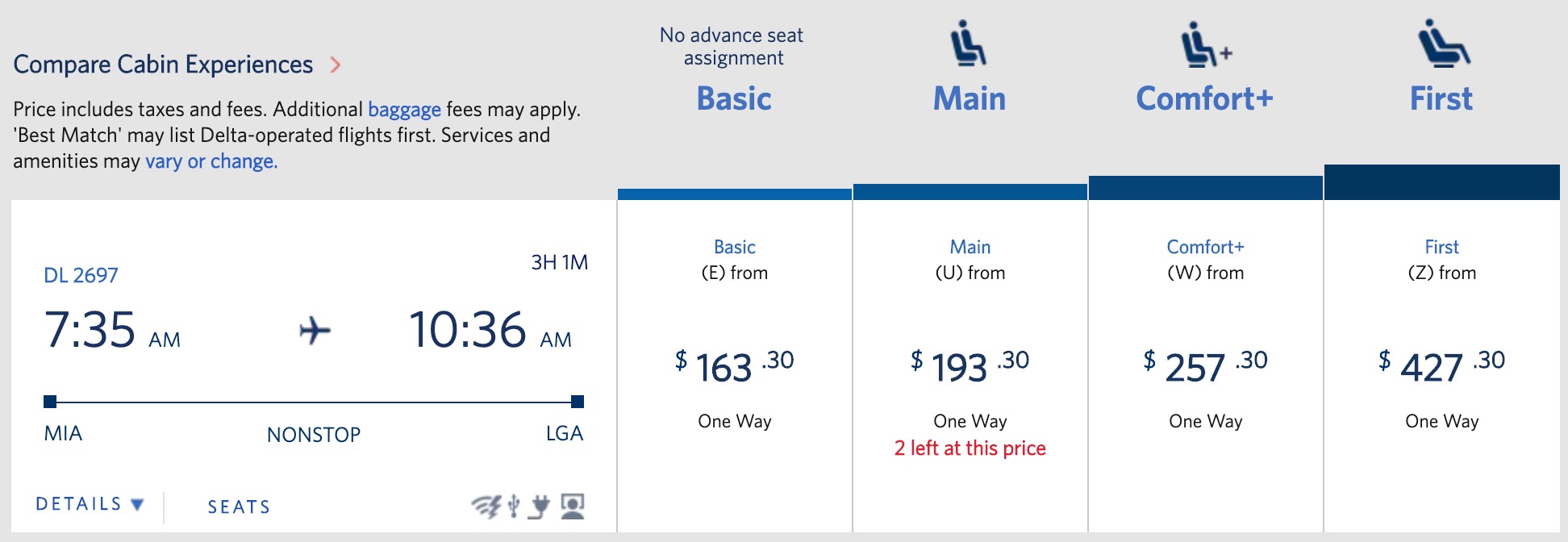This screenshot has width=1568, height=542.
Task: Click the airplane icon between flight times
Action: (x=315, y=331)
